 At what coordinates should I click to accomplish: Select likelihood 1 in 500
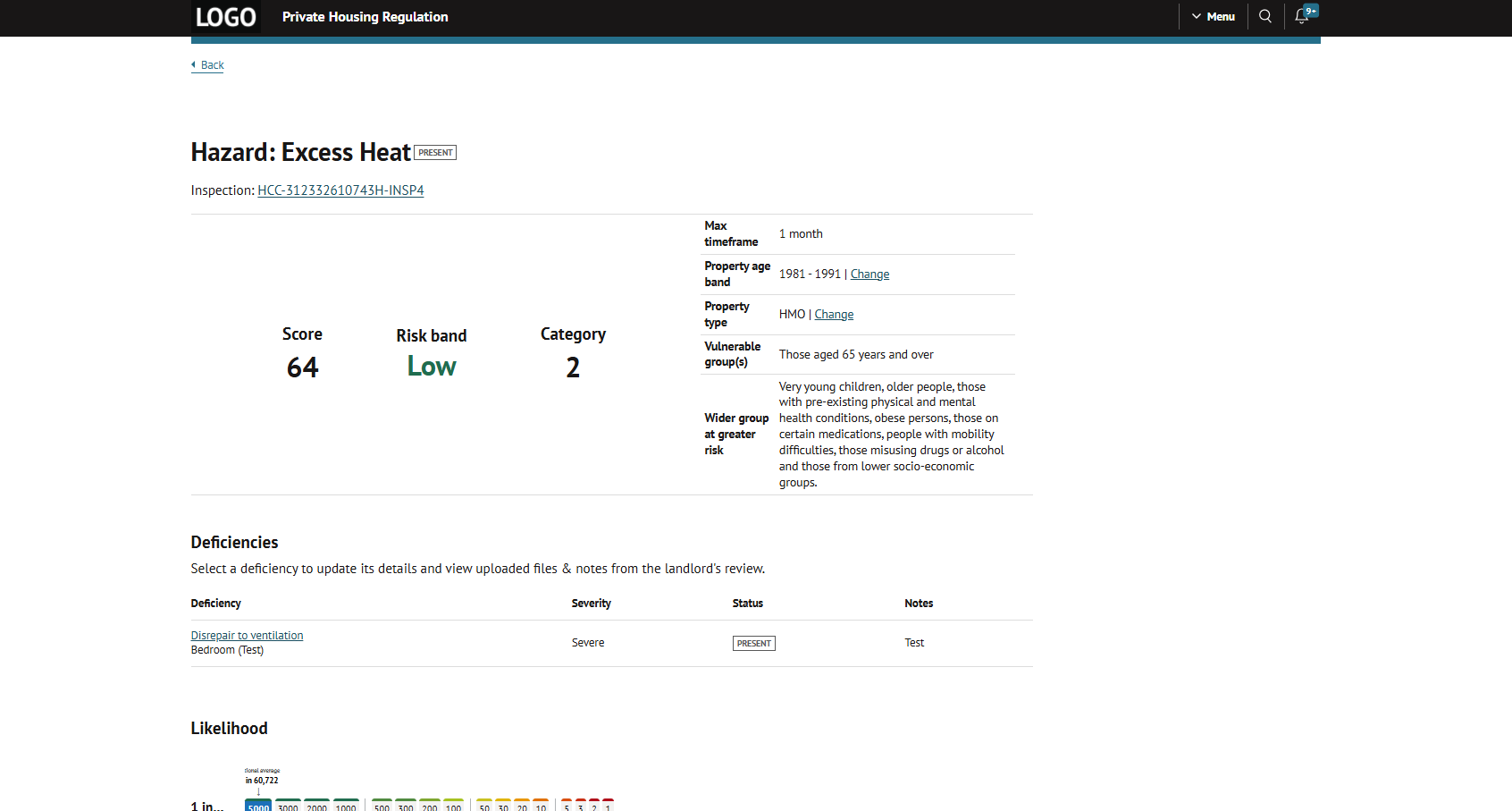pyautogui.click(x=382, y=806)
